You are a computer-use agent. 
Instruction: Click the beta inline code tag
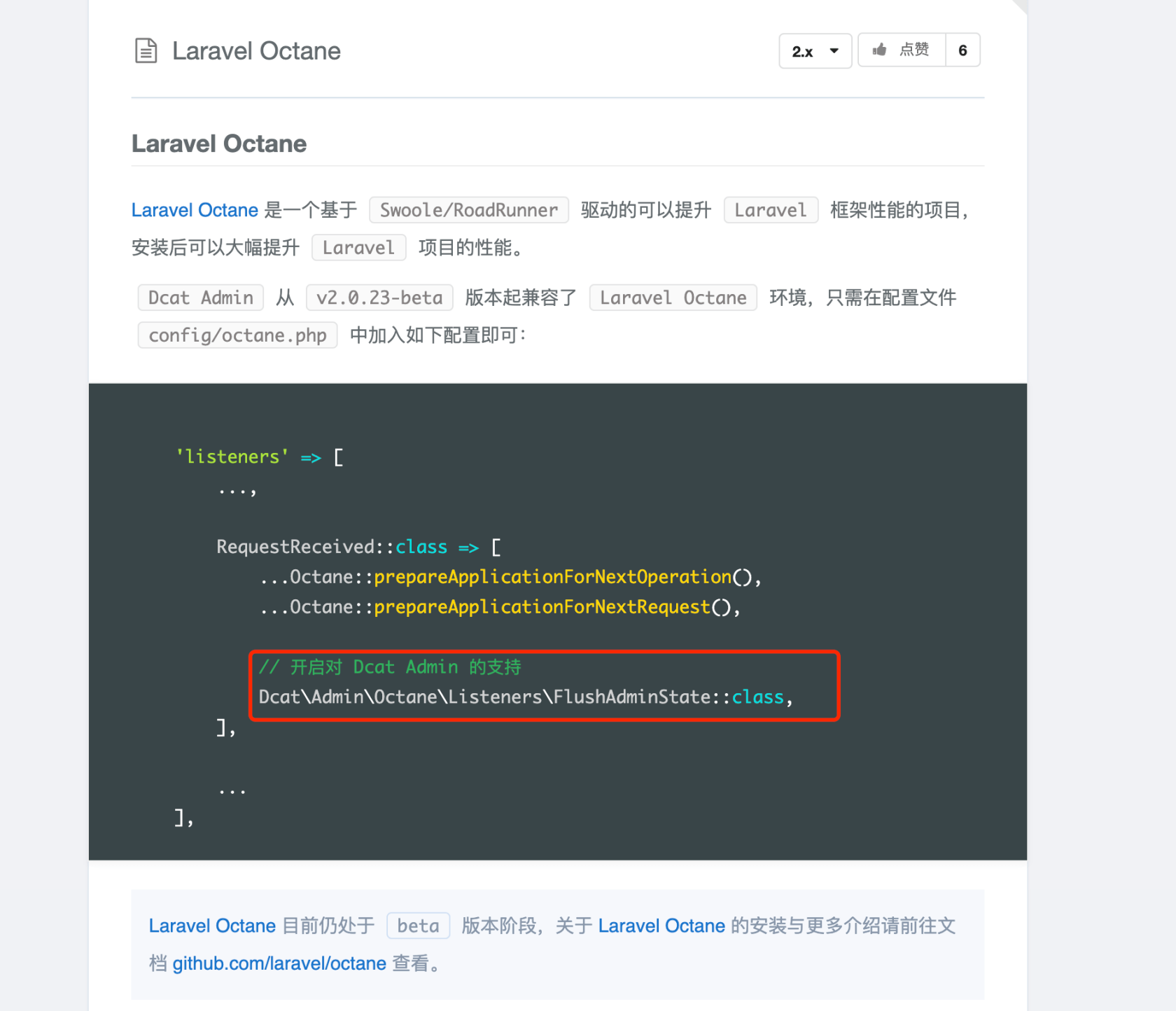point(418,926)
